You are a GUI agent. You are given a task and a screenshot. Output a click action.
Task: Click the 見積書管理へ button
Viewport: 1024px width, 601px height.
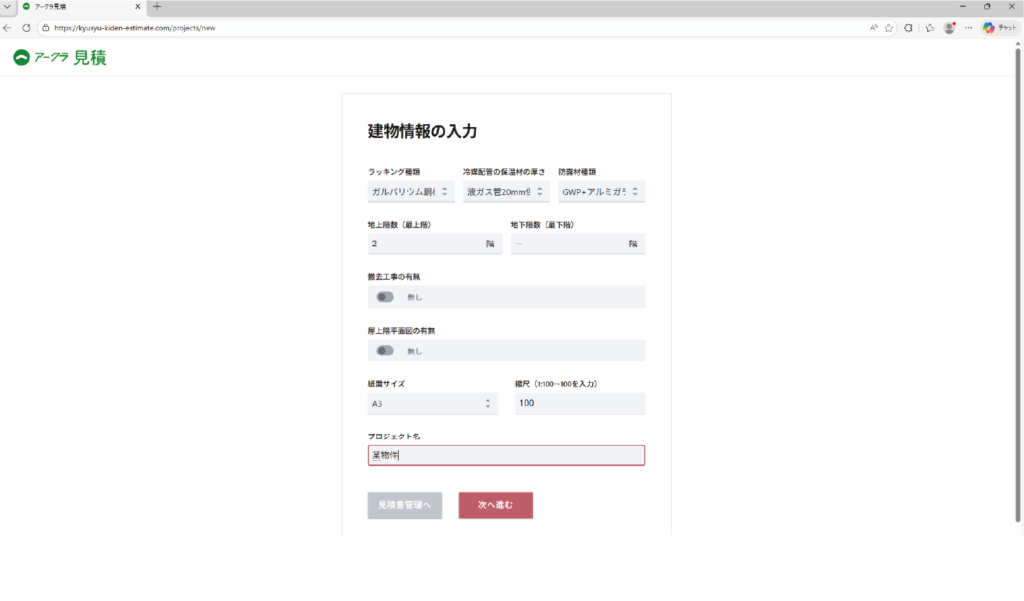point(404,506)
